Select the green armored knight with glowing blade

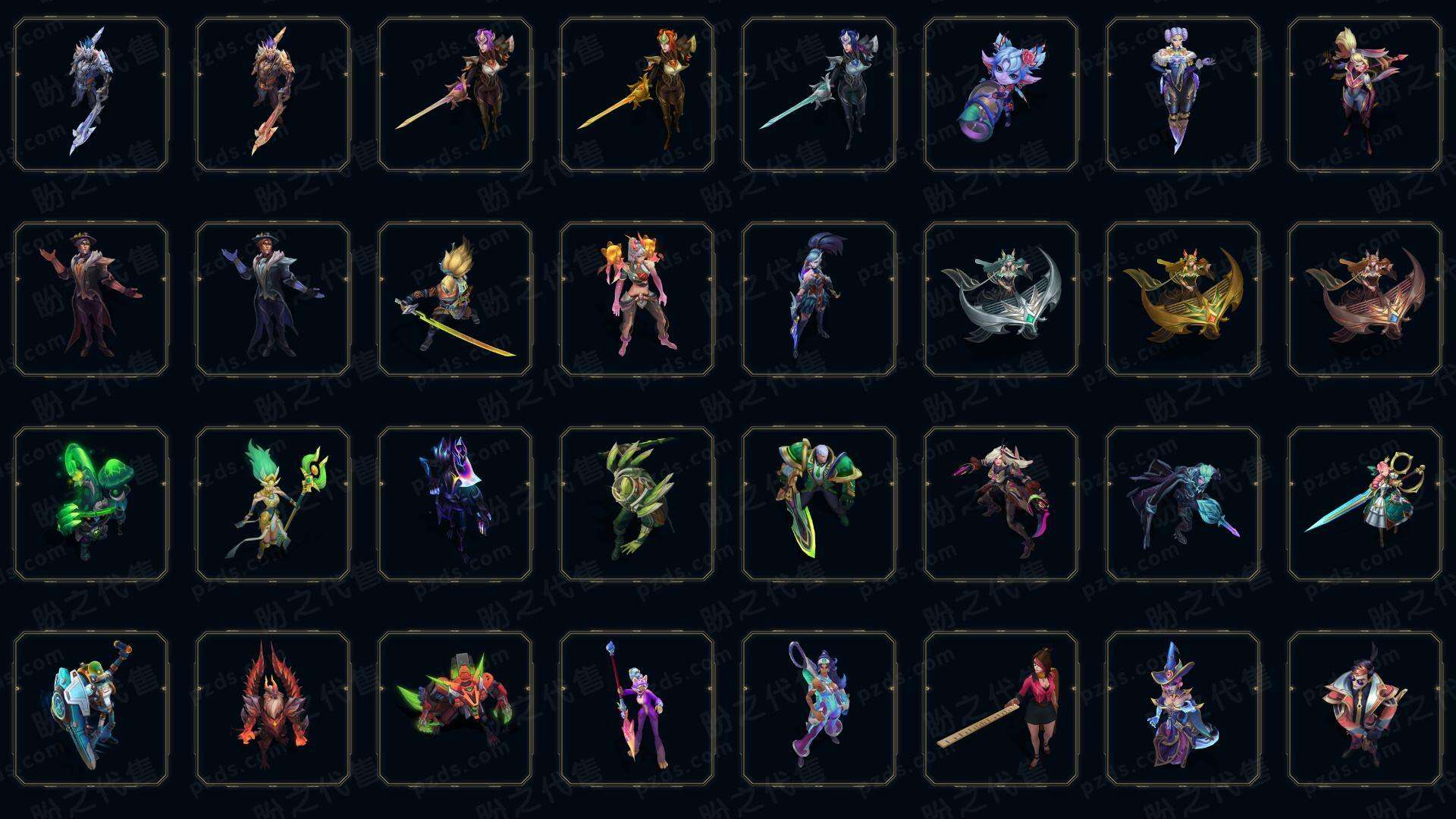click(x=819, y=504)
